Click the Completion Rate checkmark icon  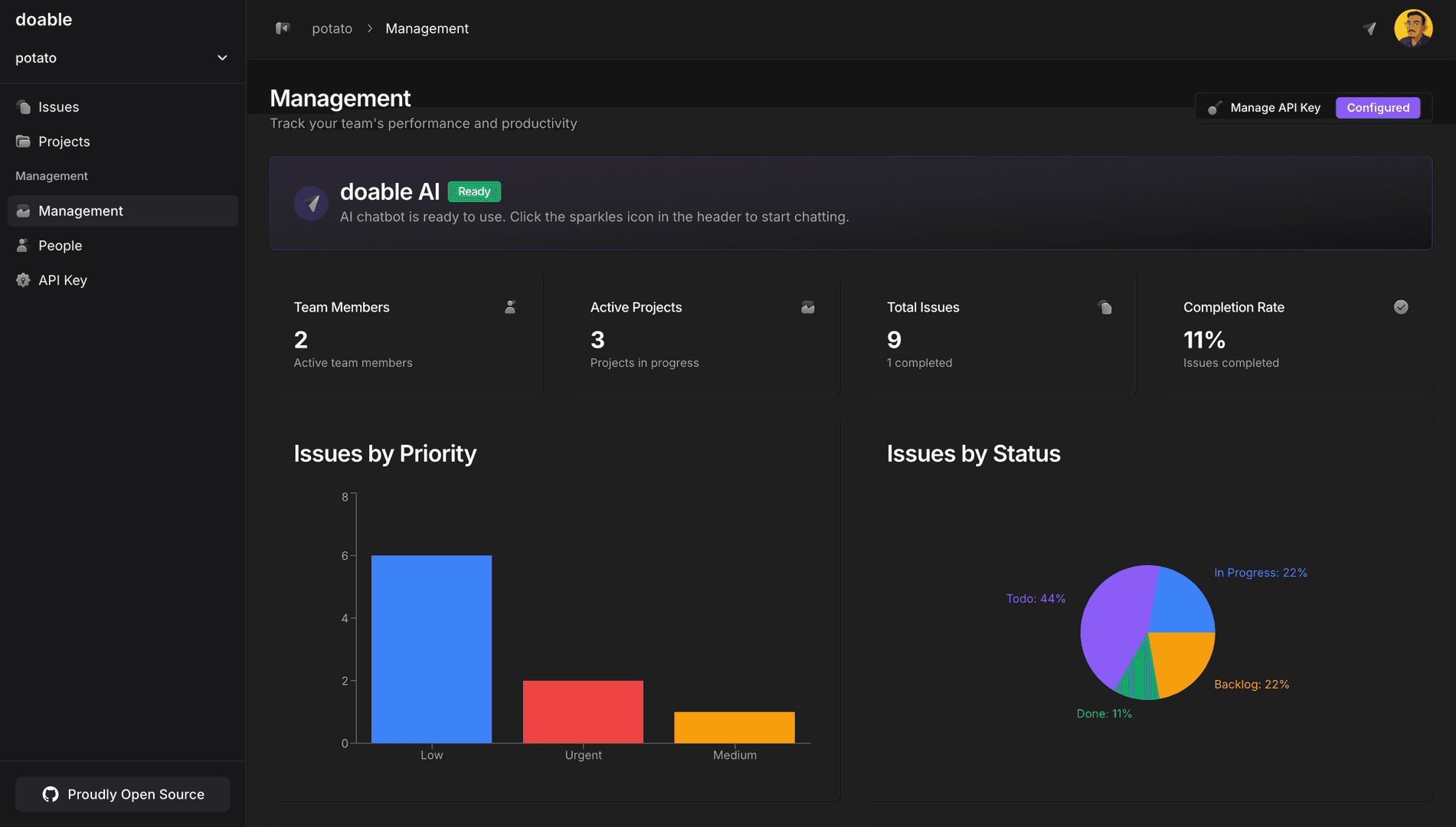click(x=1401, y=307)
